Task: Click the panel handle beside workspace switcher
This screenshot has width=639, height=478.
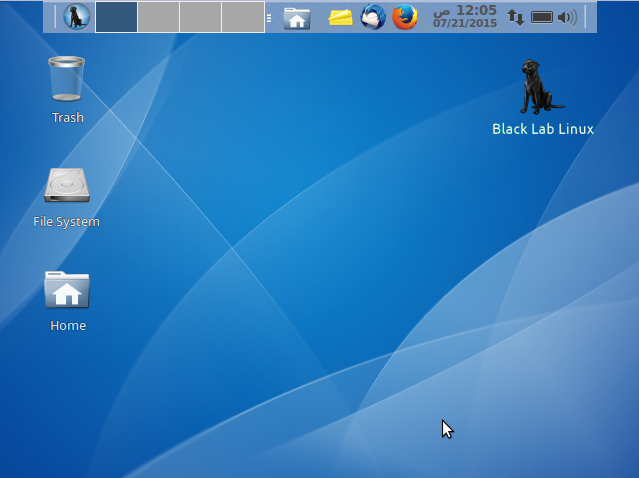Action: click(x=269, y=18)
